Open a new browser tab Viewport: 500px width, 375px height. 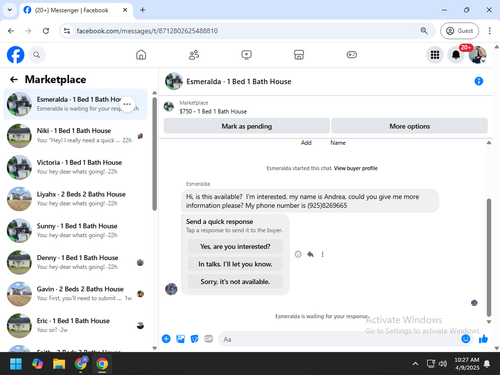tap(143, 10)
